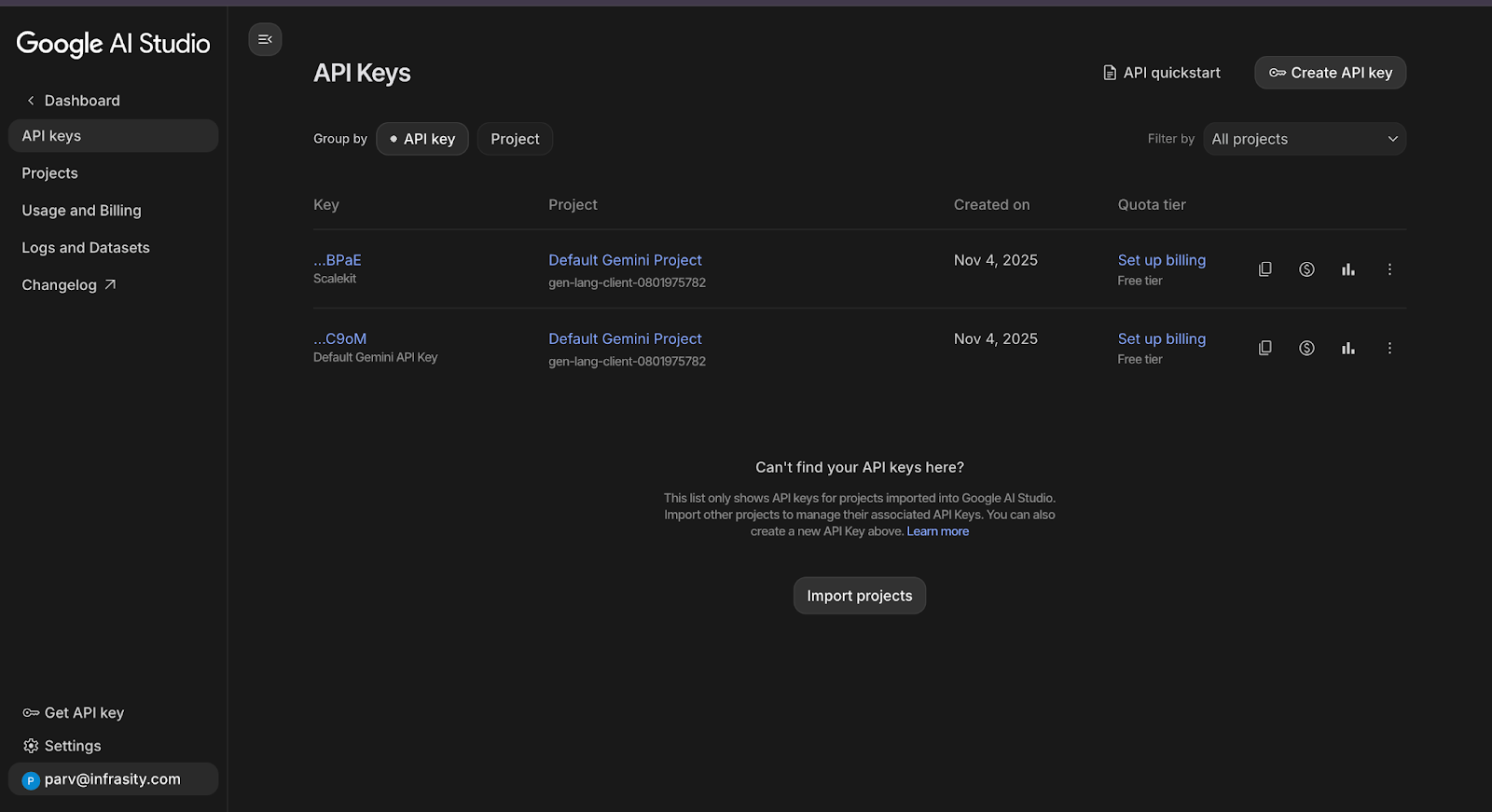Open the All projects filter dropdown
Screen dimensions: 1492x812
pyautogui.click(x=1305, y=139)
